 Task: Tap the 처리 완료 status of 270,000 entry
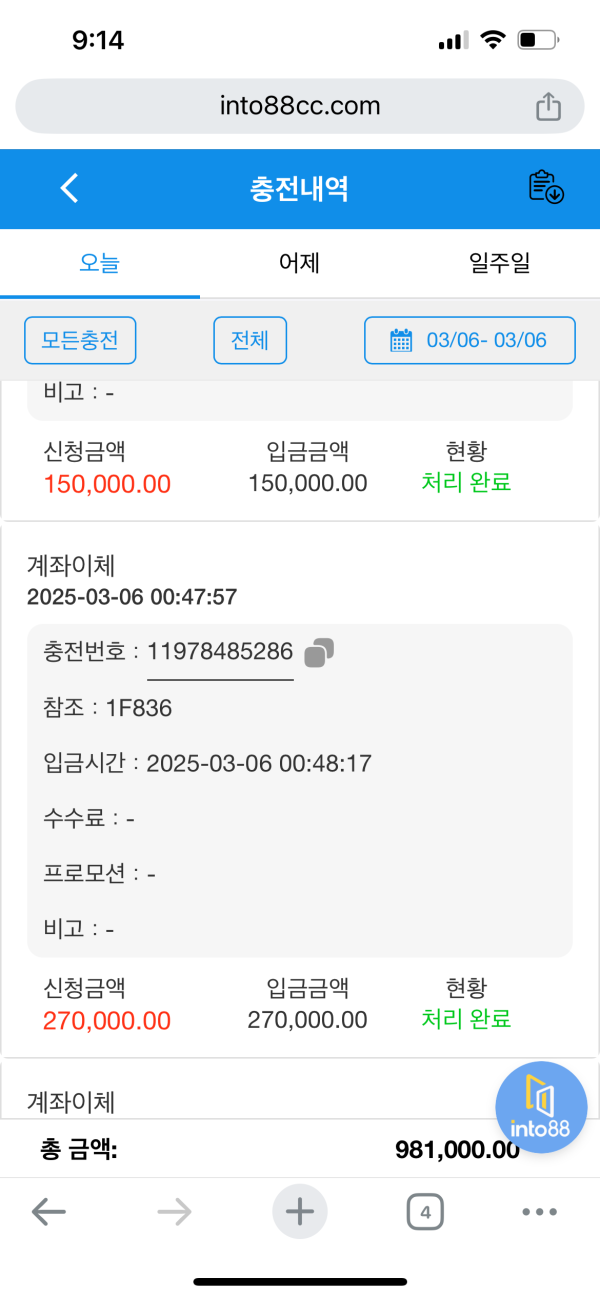point(466,1019)
